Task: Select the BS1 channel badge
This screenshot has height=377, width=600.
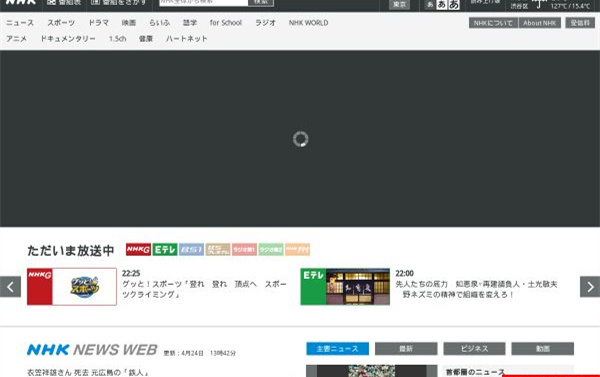Action: click(x=191, y=250)
